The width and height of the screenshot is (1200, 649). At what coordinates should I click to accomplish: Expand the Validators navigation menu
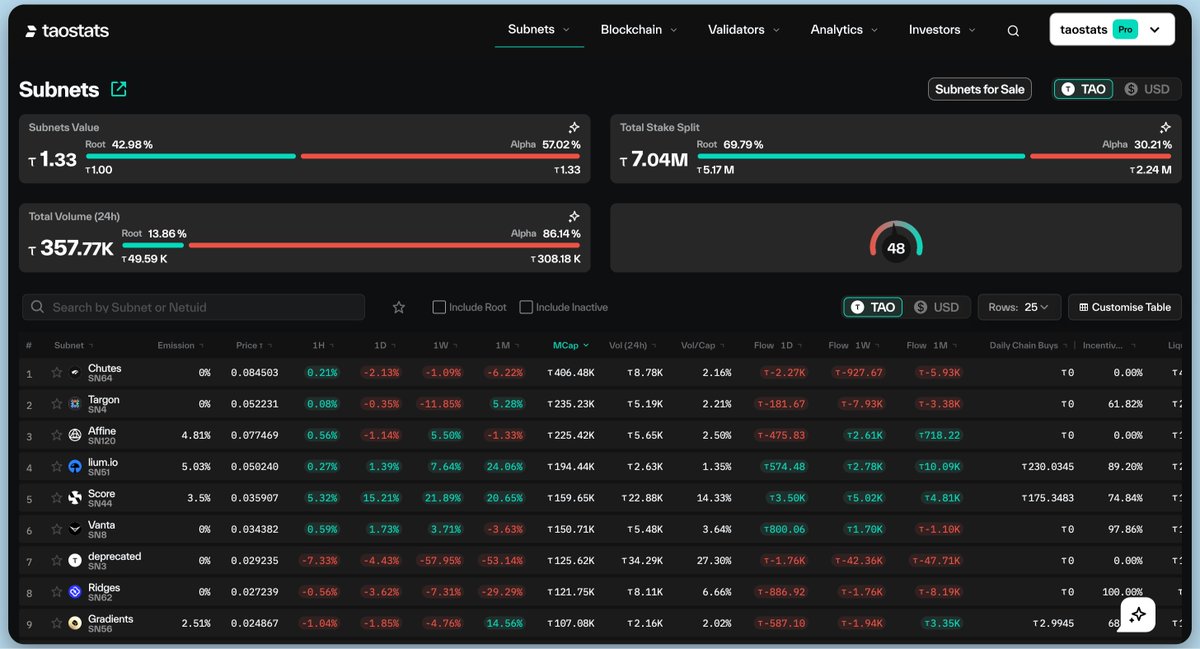click(x=745, y=30)
